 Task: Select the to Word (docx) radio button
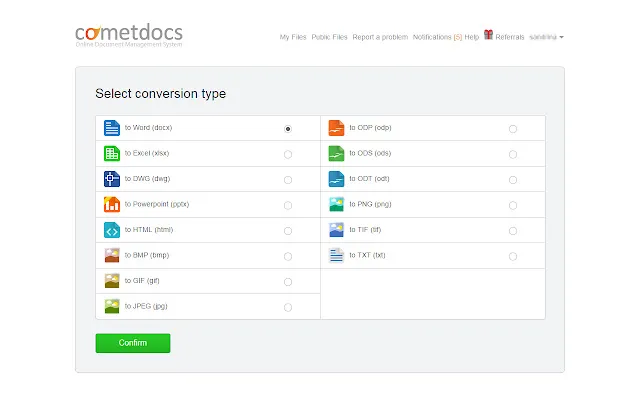pyautogui.click(x=288, y=129)
